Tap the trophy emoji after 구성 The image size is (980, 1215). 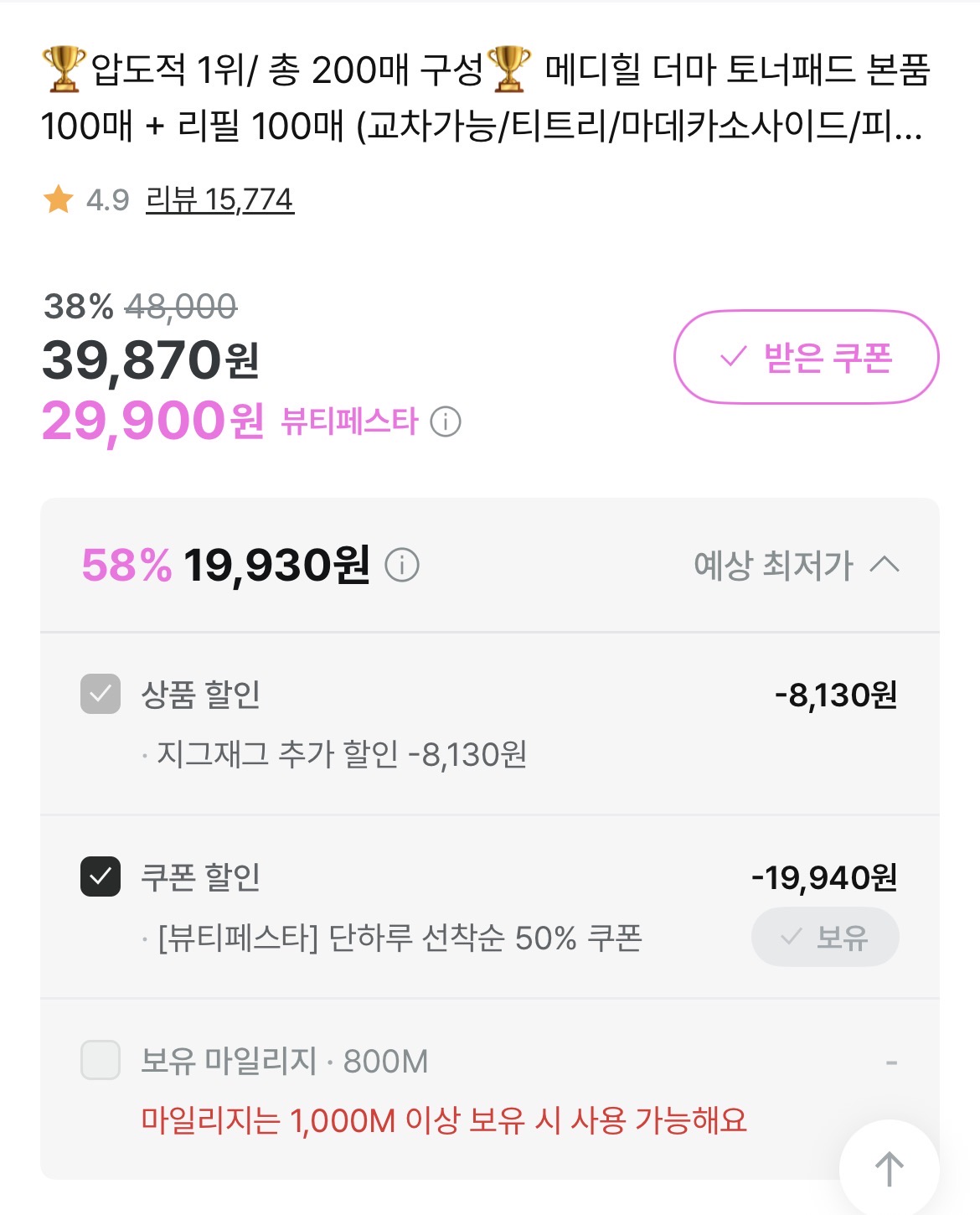509,69
